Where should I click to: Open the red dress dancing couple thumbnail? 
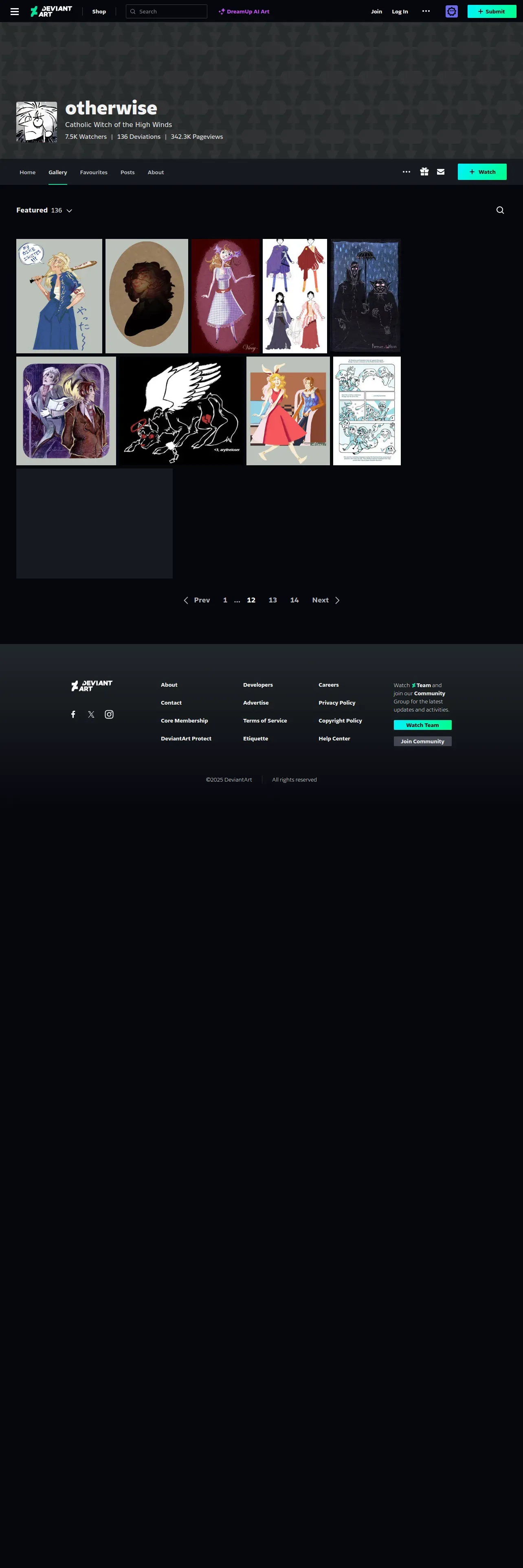pyautogui.click(x=288, y=412)
